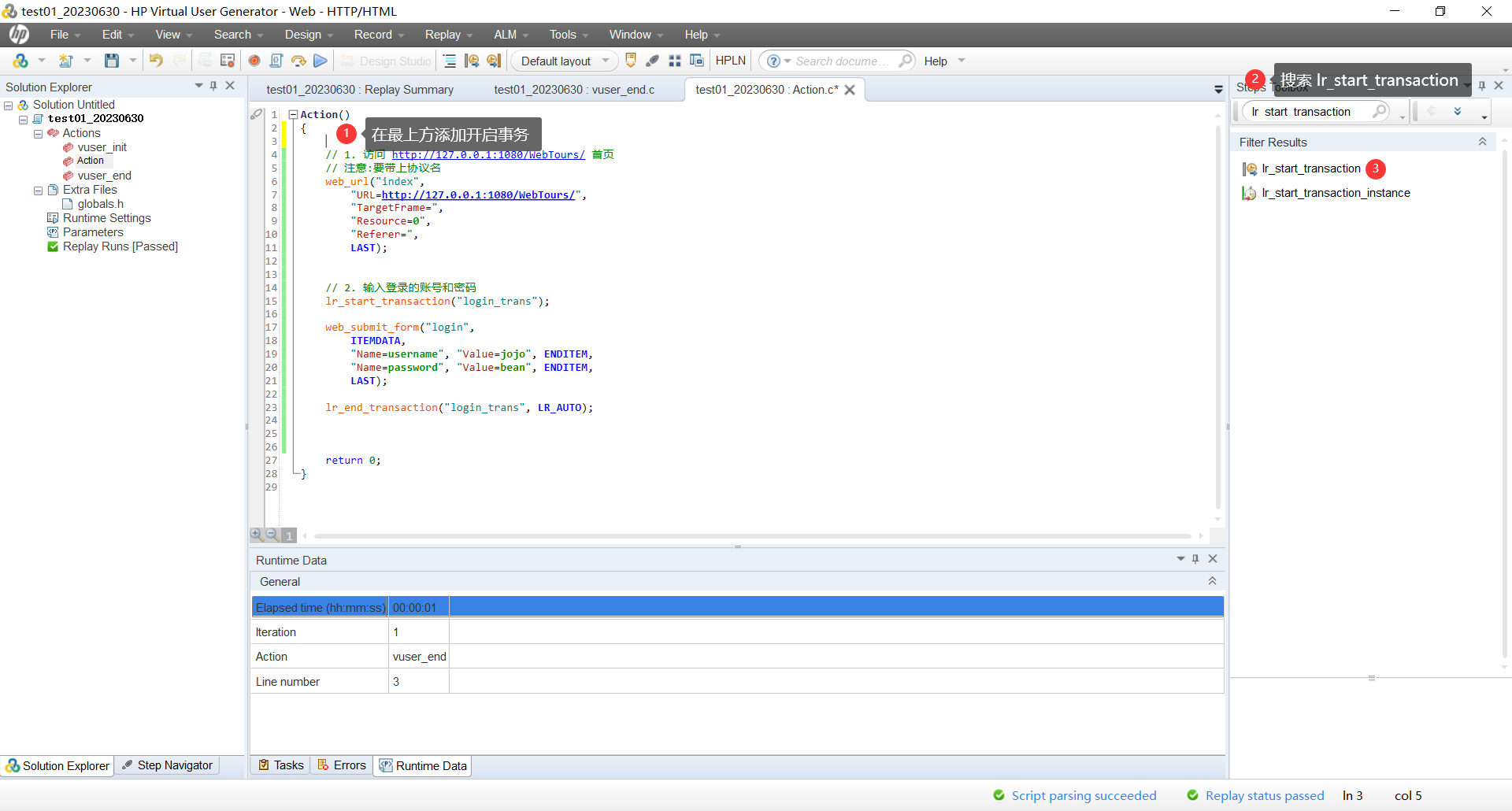This screenshot has width=1512, height=811.
Task: Click the step outline list icon
Action: [450, 61]
